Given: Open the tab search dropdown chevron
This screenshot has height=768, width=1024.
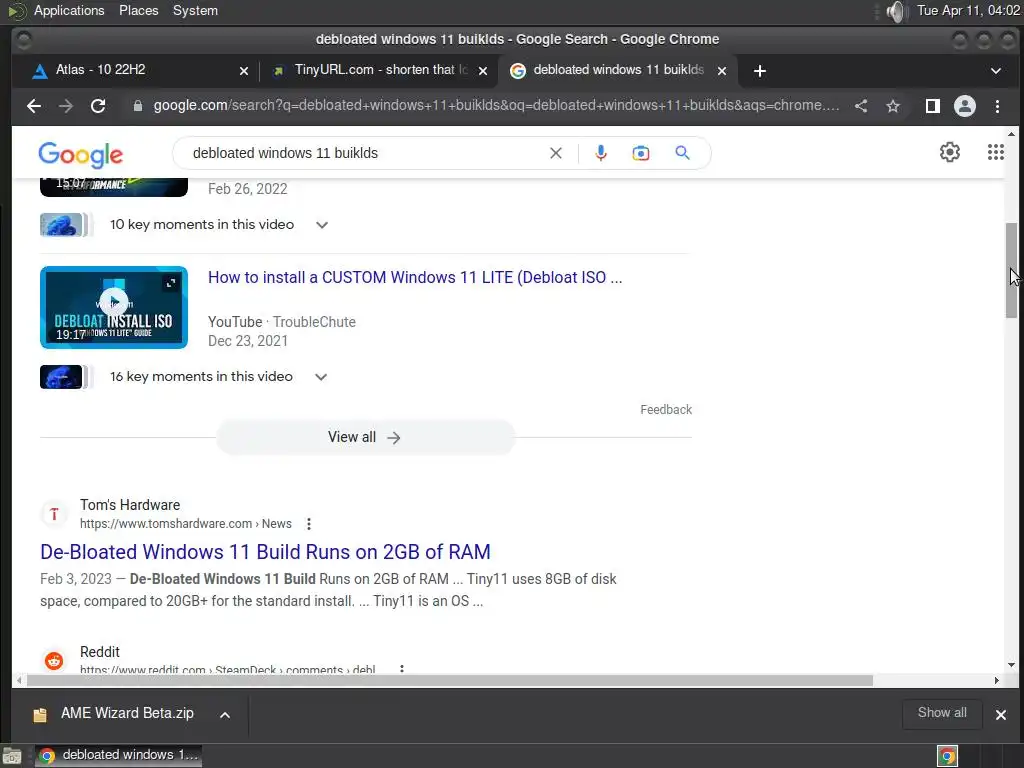Looking at the screenshot, I should (x=995, y=71).
